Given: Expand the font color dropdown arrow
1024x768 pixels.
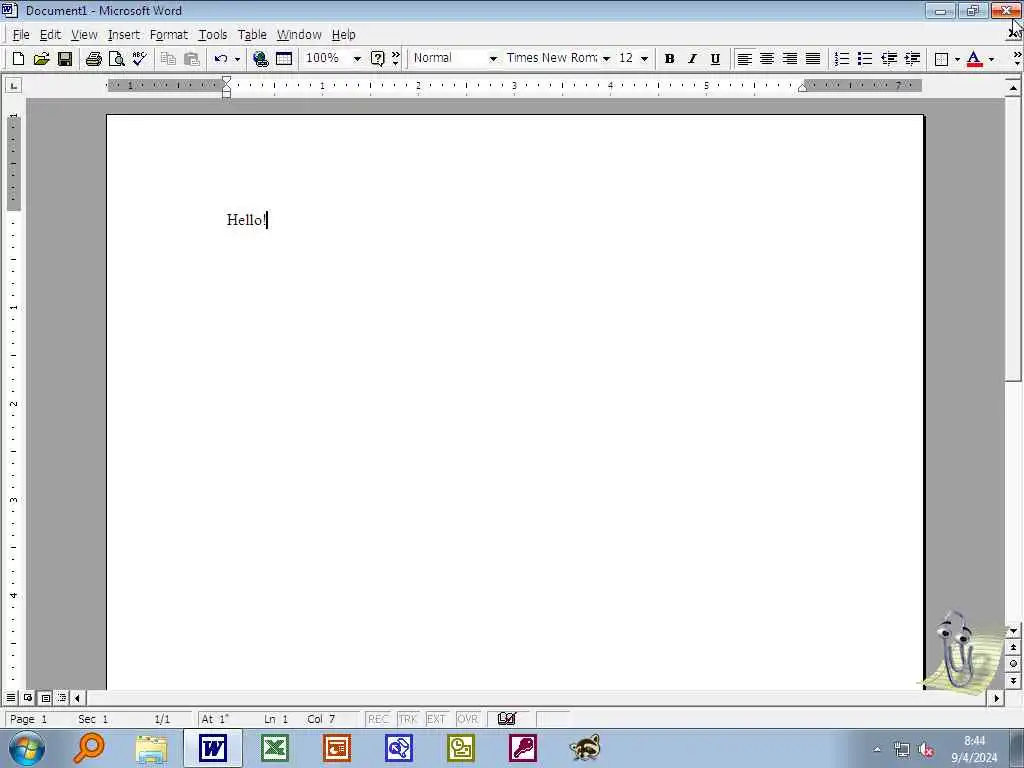Looking at the screenshot, I should 991,59.
